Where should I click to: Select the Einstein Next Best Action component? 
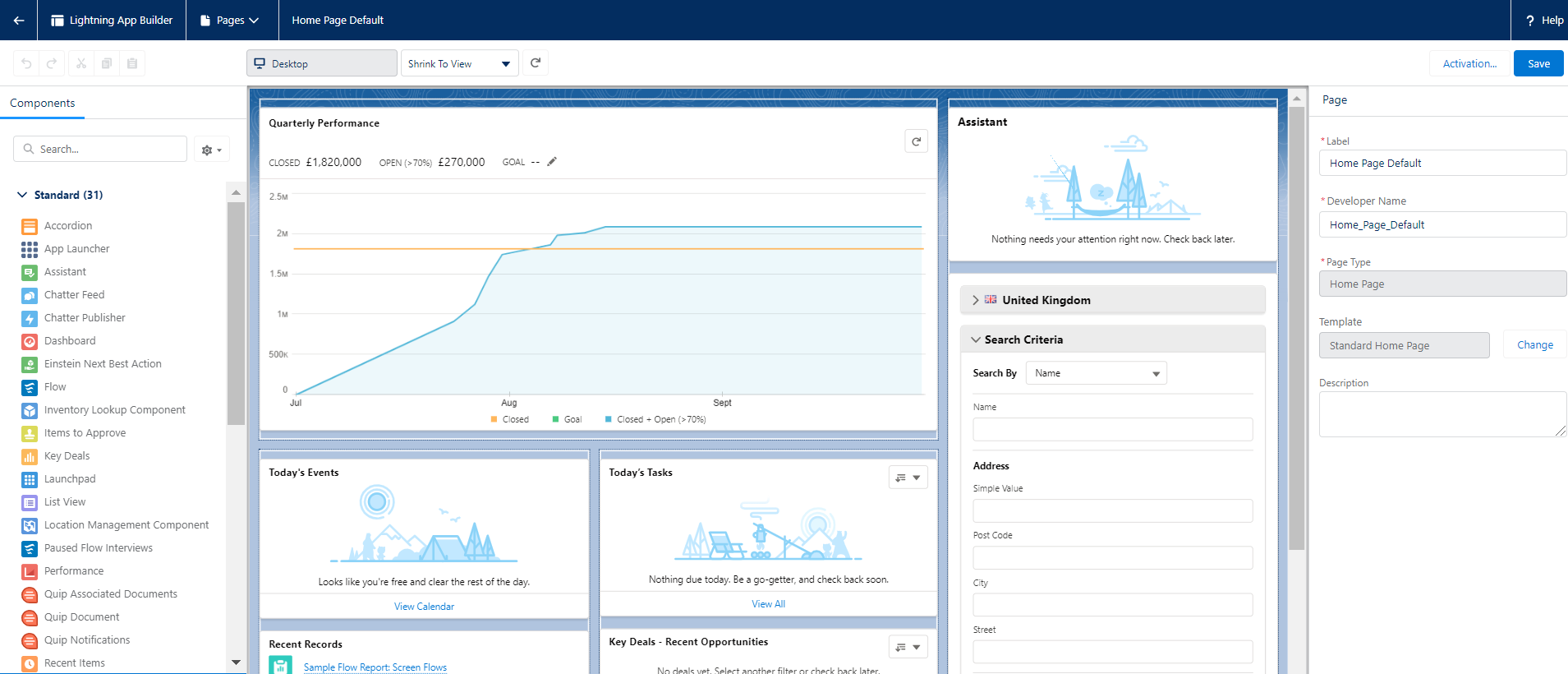point(103,363)
